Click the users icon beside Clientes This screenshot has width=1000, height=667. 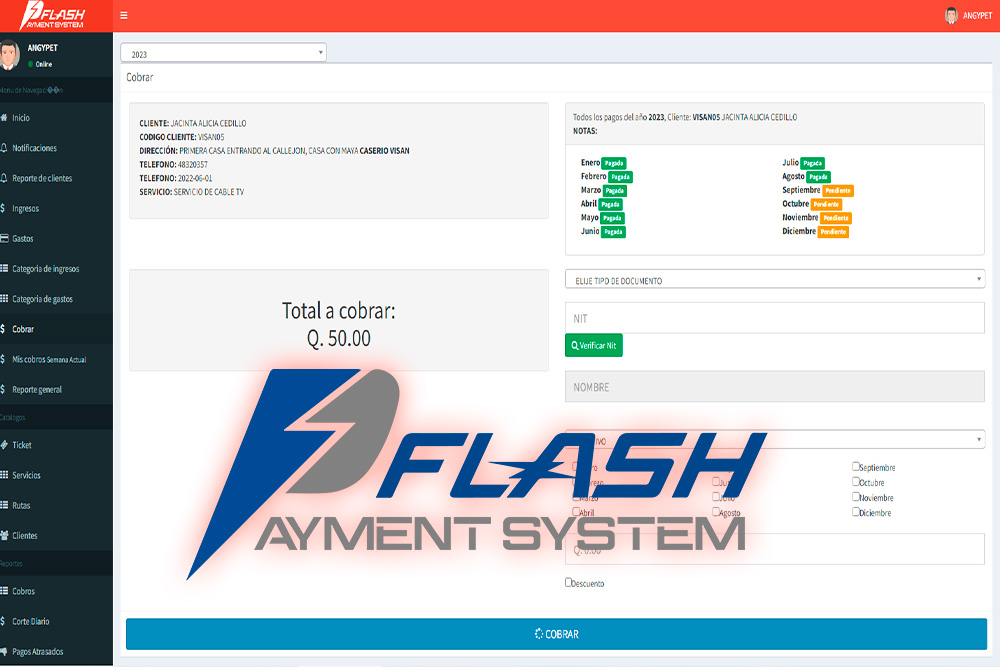pos(4,536)
